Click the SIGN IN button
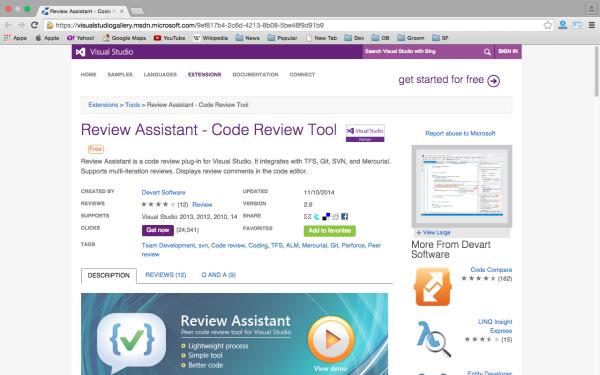 point(508,51)
